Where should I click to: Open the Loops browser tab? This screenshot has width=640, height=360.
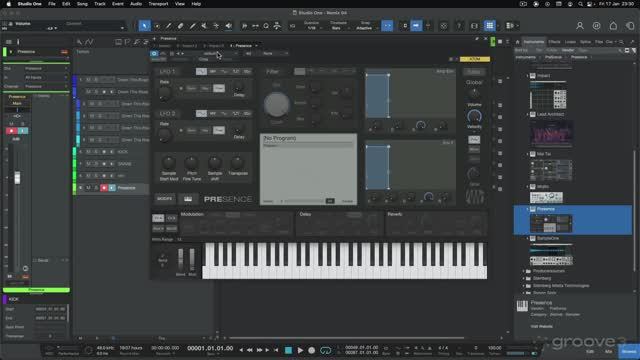(x=570, y=42)
